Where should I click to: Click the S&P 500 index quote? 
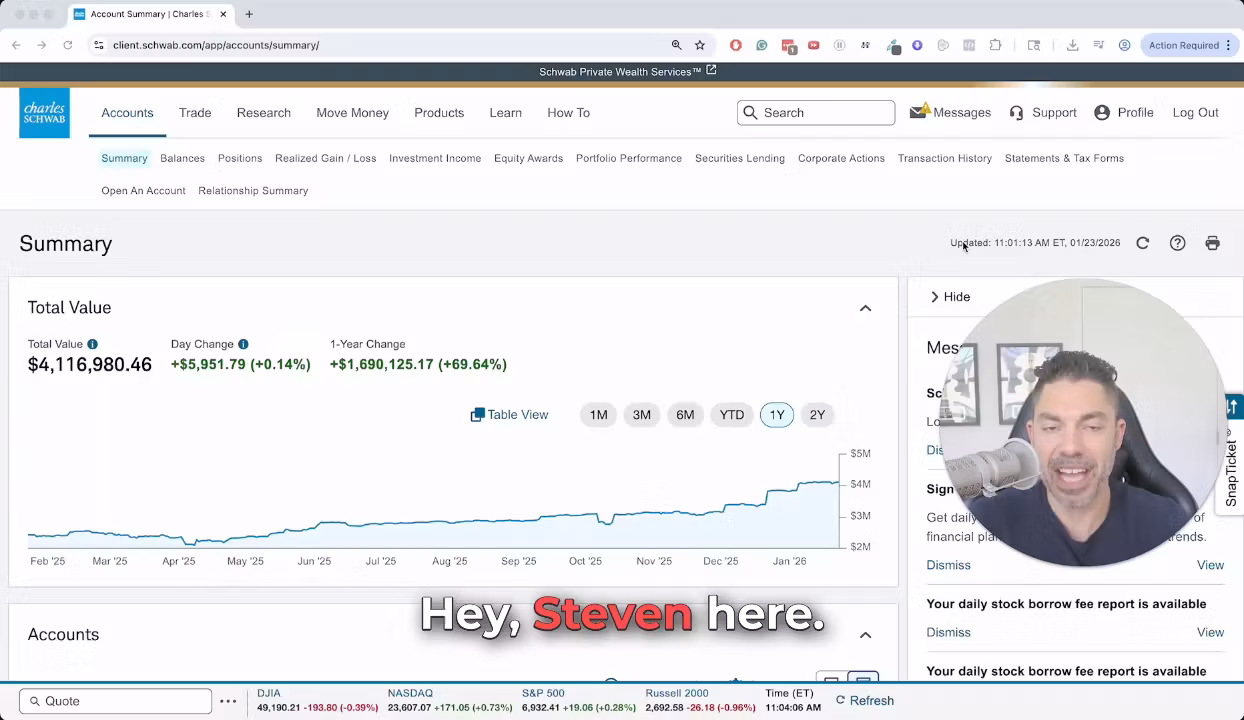click(578, 701)
